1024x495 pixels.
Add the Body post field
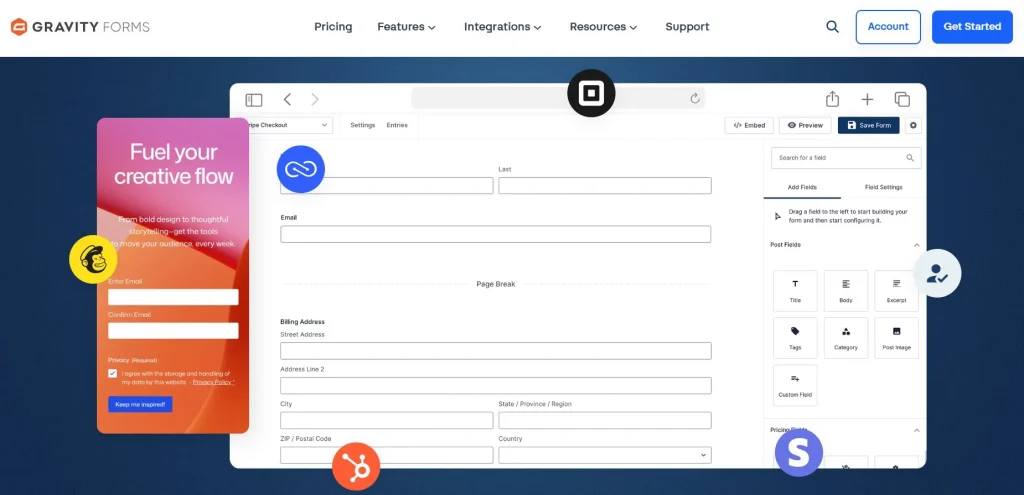coord(846,291)
